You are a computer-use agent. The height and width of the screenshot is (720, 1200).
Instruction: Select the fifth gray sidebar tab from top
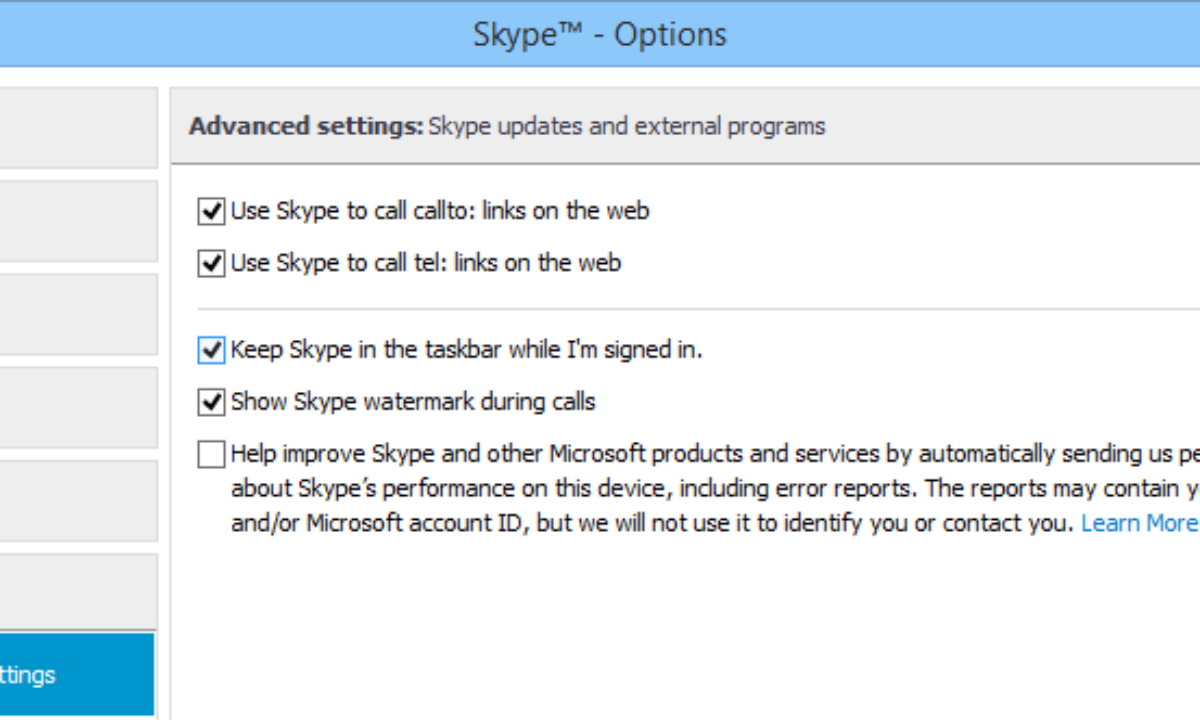pyautogui.click(x=77, y=500)
